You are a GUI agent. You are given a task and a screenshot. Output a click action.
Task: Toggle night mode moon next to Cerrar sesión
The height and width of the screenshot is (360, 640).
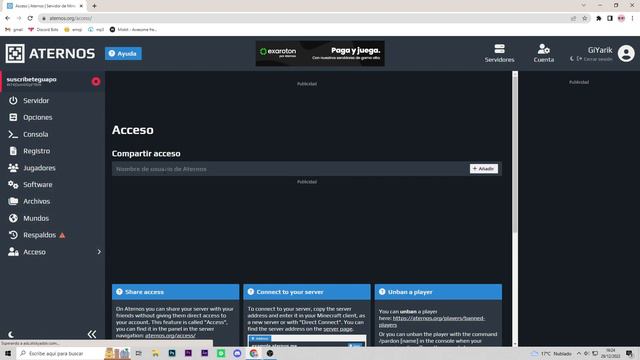point(572,59)
